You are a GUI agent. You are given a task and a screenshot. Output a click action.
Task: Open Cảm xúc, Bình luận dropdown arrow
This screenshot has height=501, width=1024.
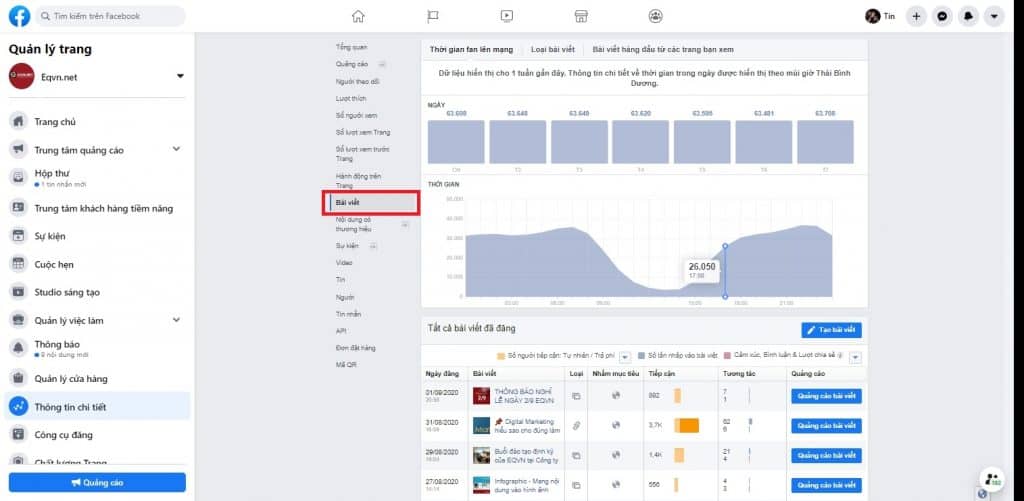point(856,357)
